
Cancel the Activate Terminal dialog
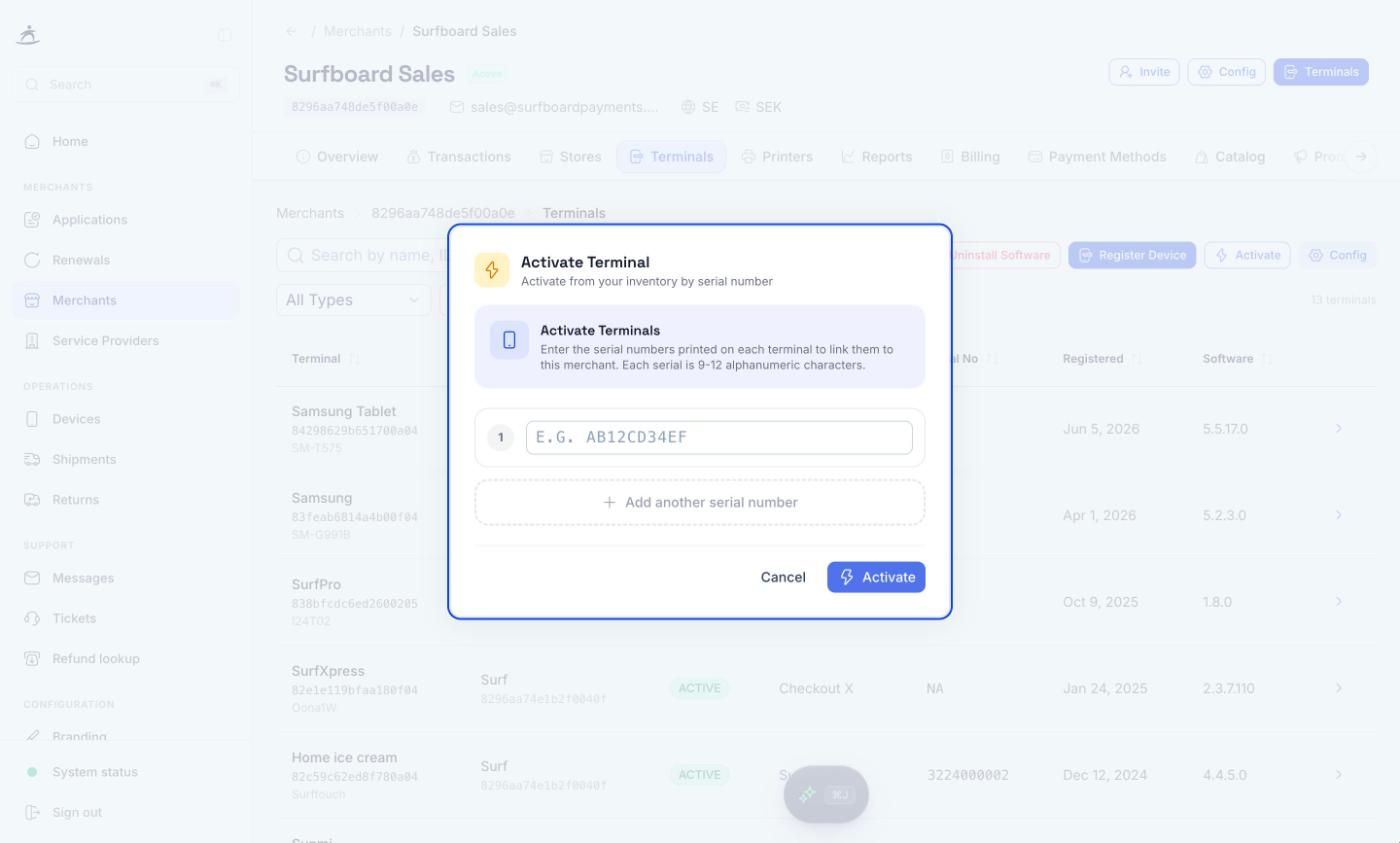click(783, 577)
